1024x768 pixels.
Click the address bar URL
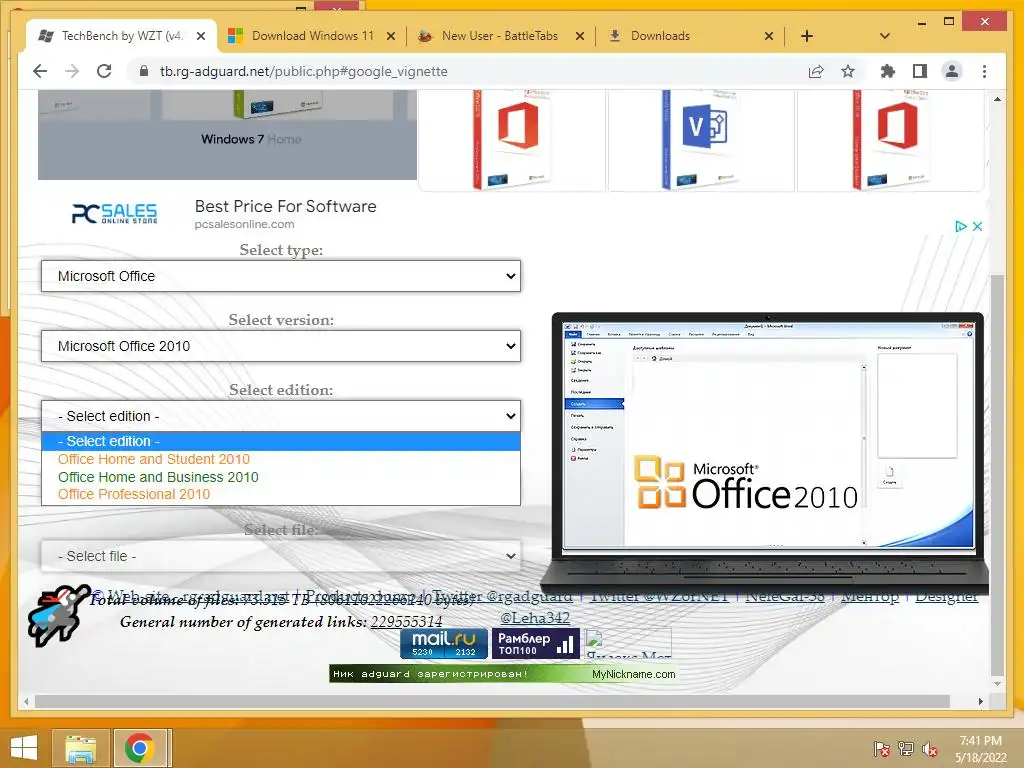(x=304, y=71)
